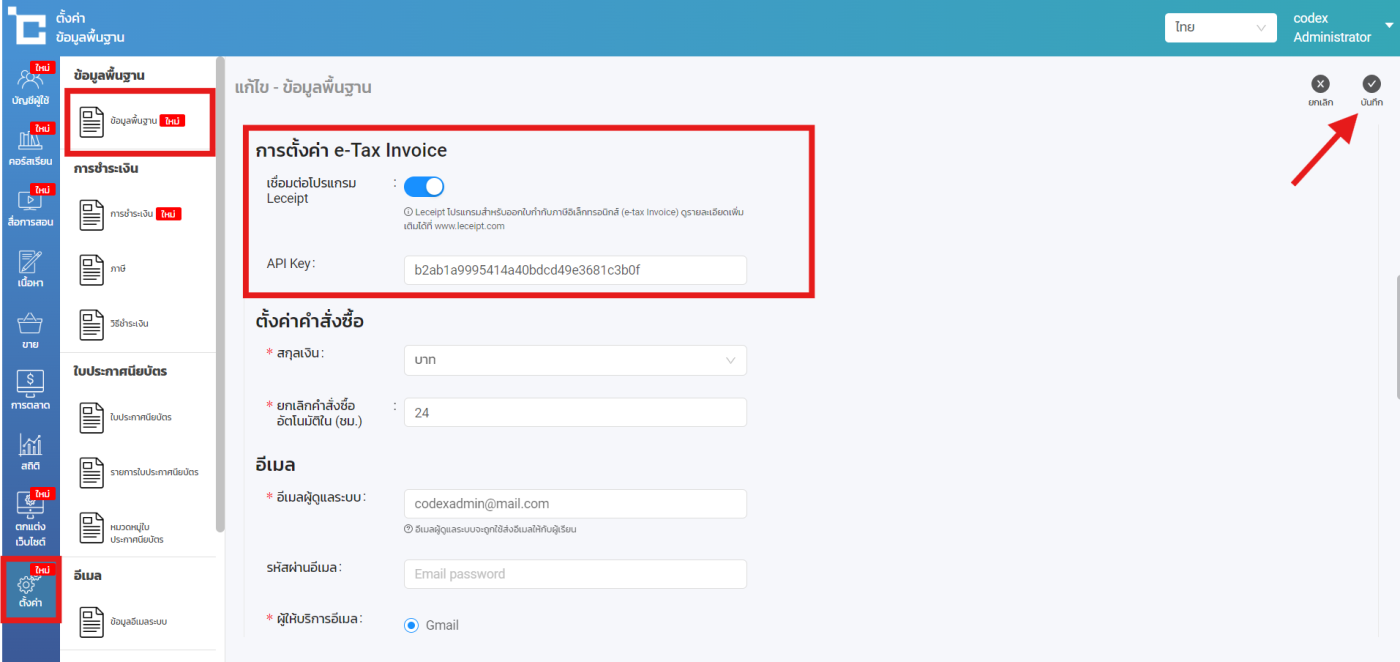The width and height of the screenshot is (1400, 662).
Task: Click the Email password input field
Action: coord(575,574)
